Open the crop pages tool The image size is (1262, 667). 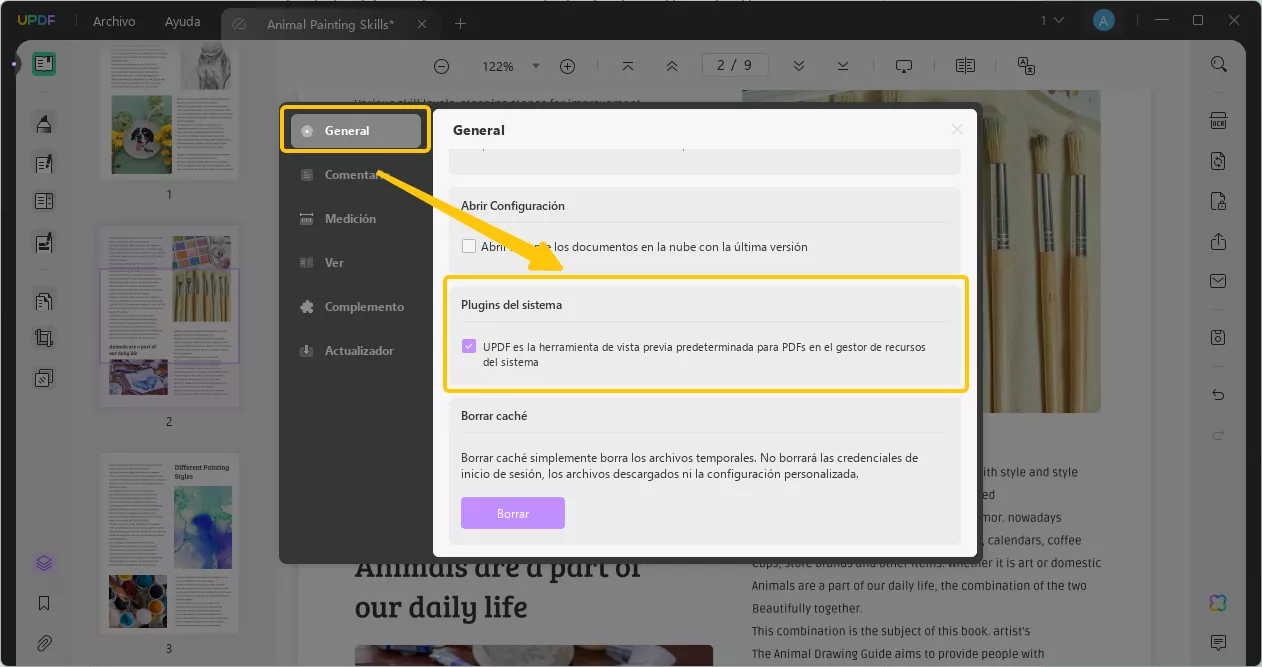[x=44, y=339]
